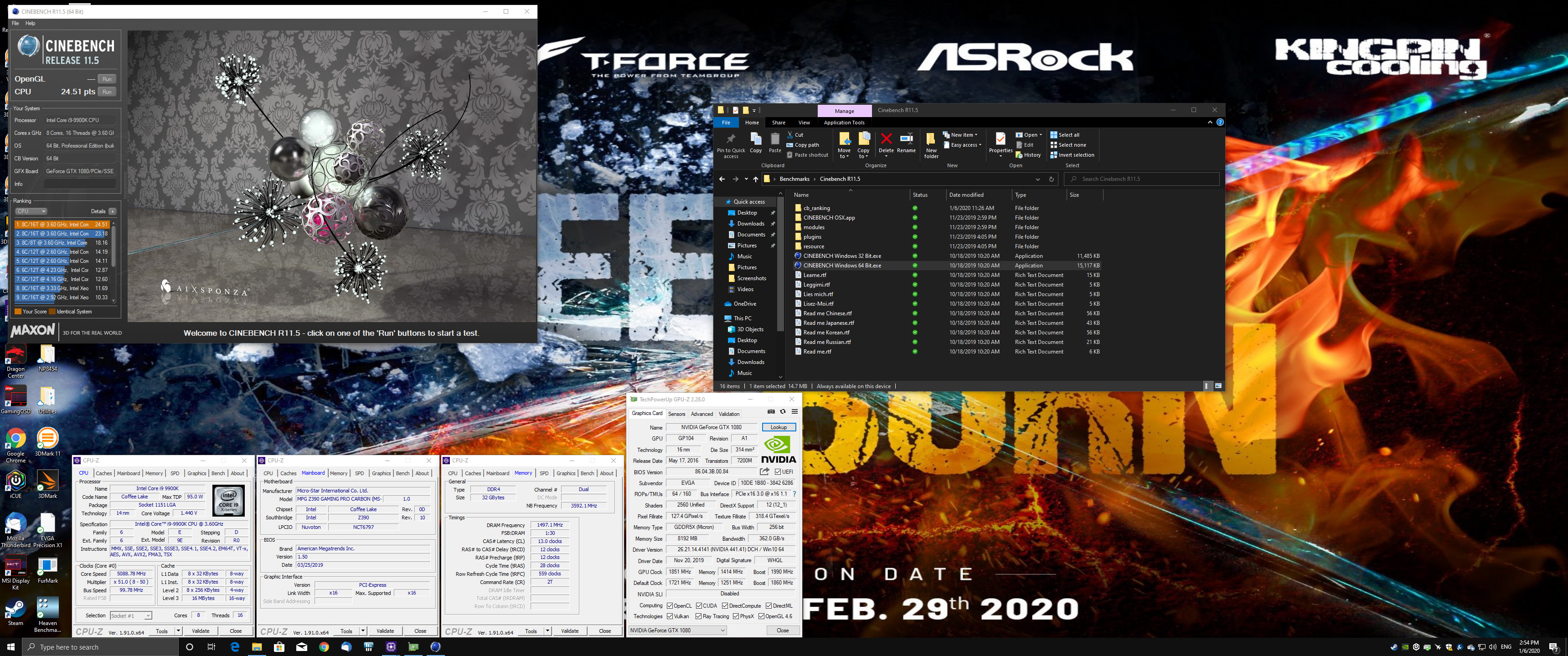
Task: Click BIOS Version share/export icon in GPU-Z
Action: pyautogui.click(x=764, y=471)
